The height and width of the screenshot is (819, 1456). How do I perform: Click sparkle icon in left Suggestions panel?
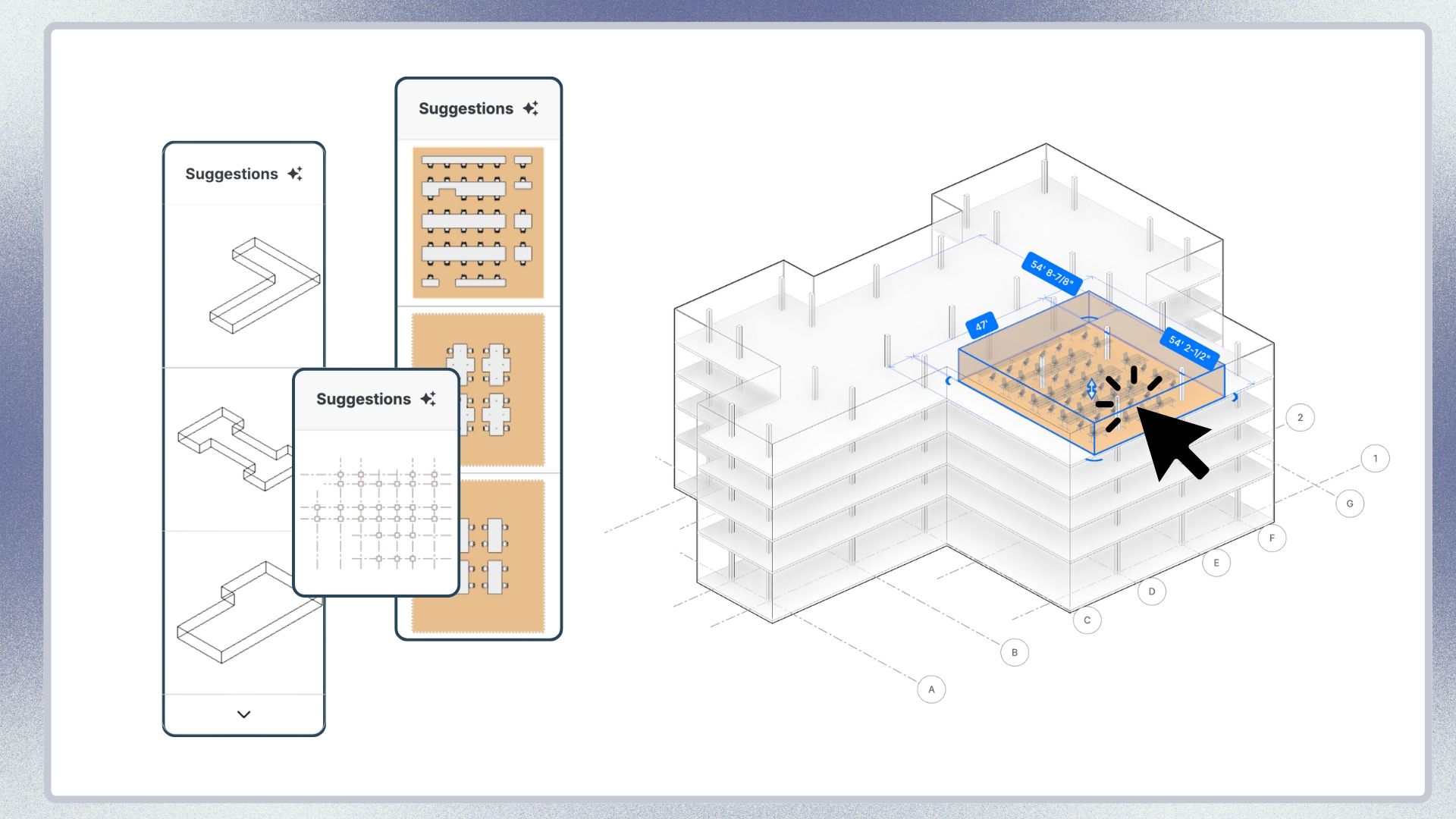tap(295, 174)
